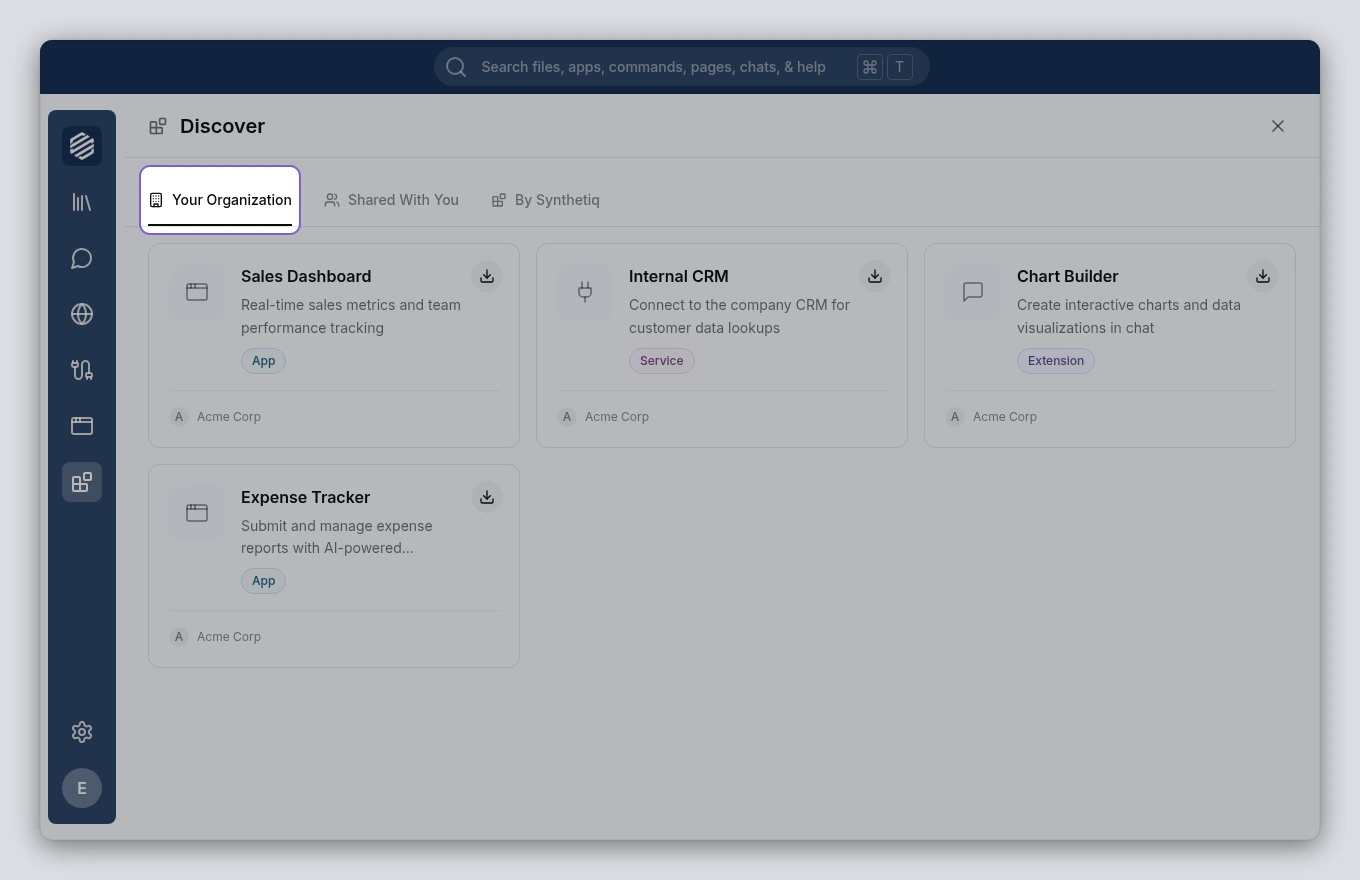Open the Internal CRM title
This screenshot has height=880, width=1360.
click(679, 276)
